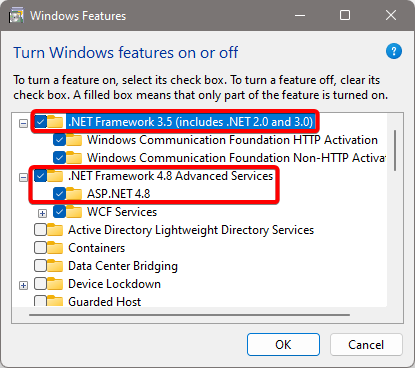Click folder icon of Active Directory Lightweight Directory Services

pyautogui.click(x=55, y=230)
